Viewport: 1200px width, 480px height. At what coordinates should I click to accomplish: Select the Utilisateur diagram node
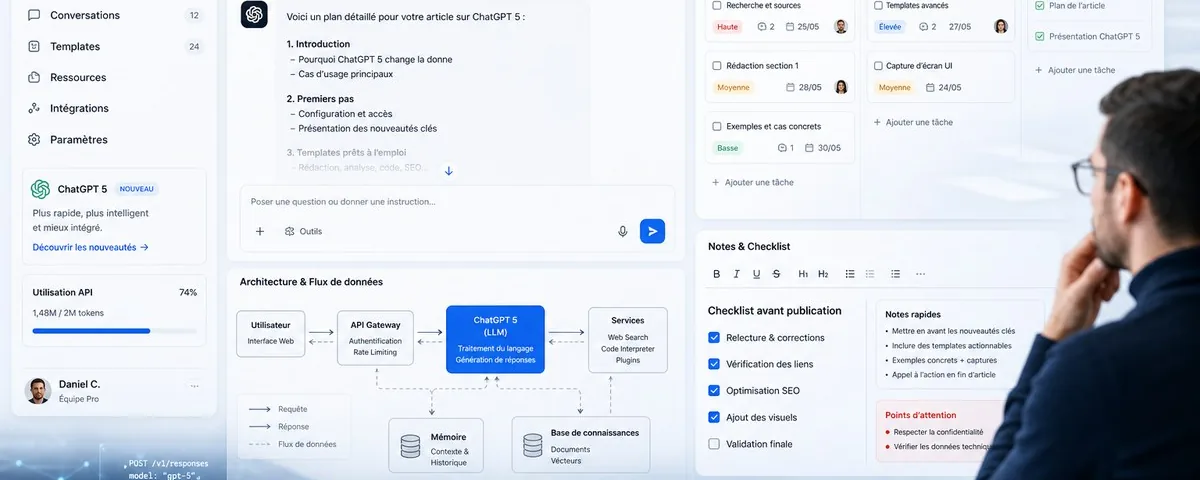(271, 334)
